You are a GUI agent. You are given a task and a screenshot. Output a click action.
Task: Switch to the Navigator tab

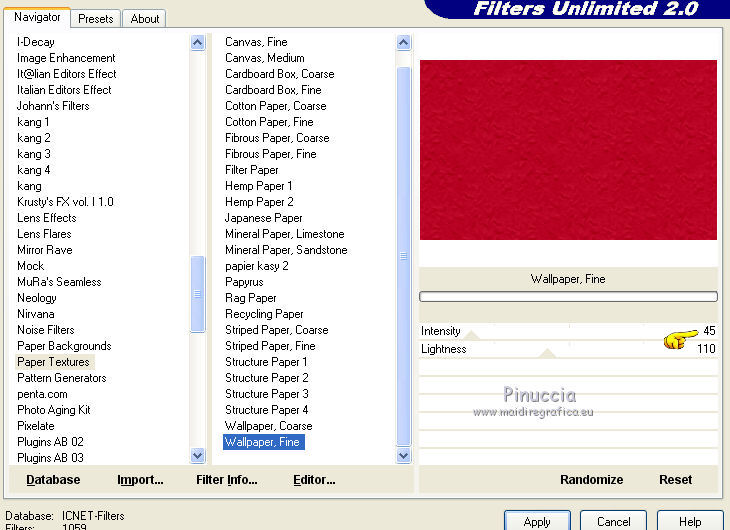[37, 17]
